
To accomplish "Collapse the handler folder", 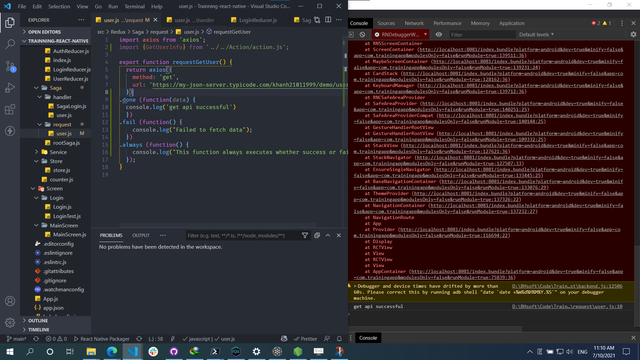I will point(62,97).
